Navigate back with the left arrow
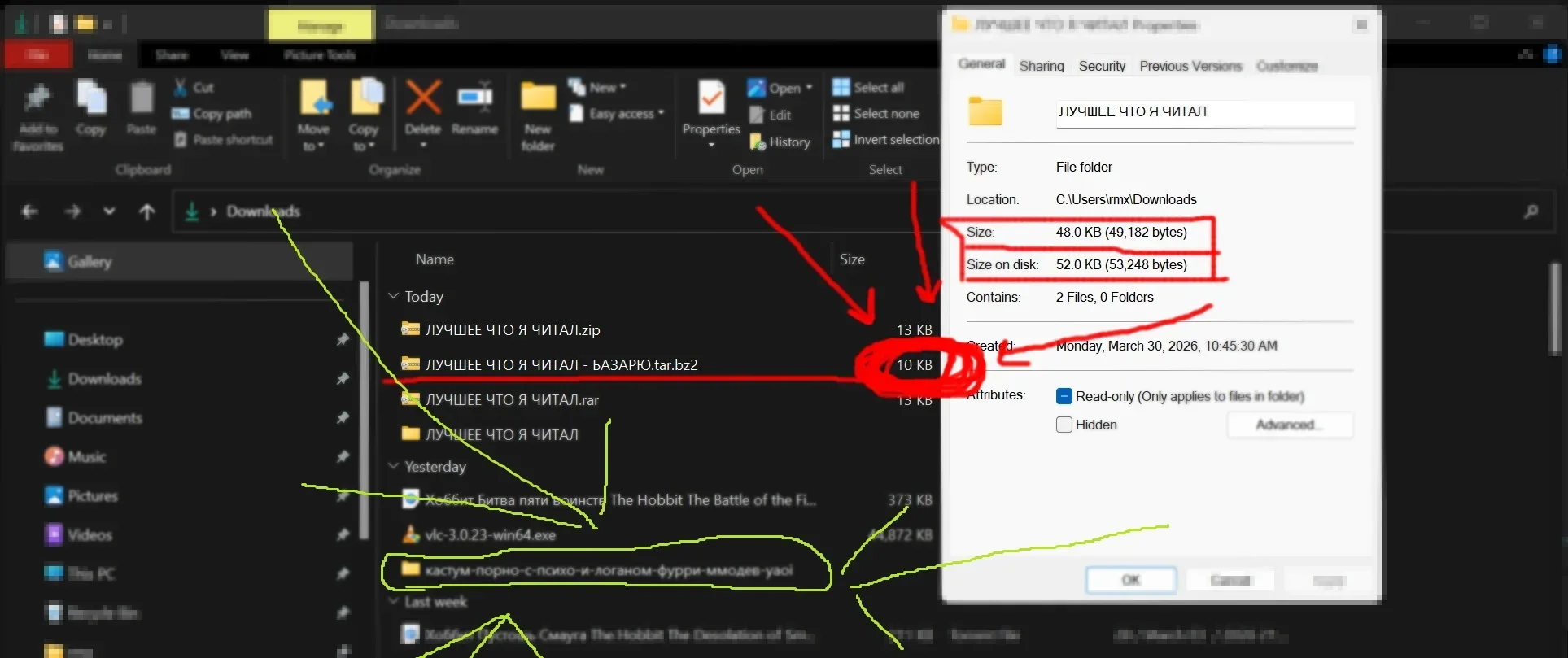Screen dimensions: 1568x658 (x=29, y=211)
